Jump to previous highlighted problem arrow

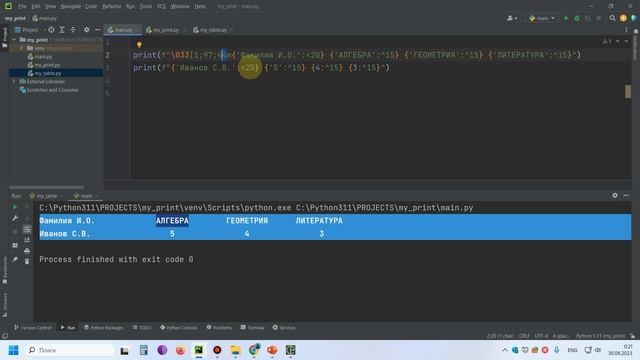tap(618, 42)
